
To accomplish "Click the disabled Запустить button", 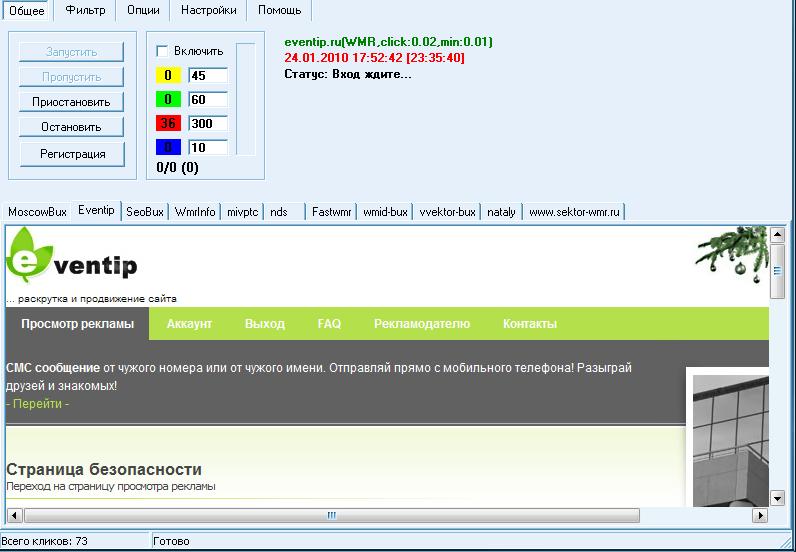I will point(71,52).
